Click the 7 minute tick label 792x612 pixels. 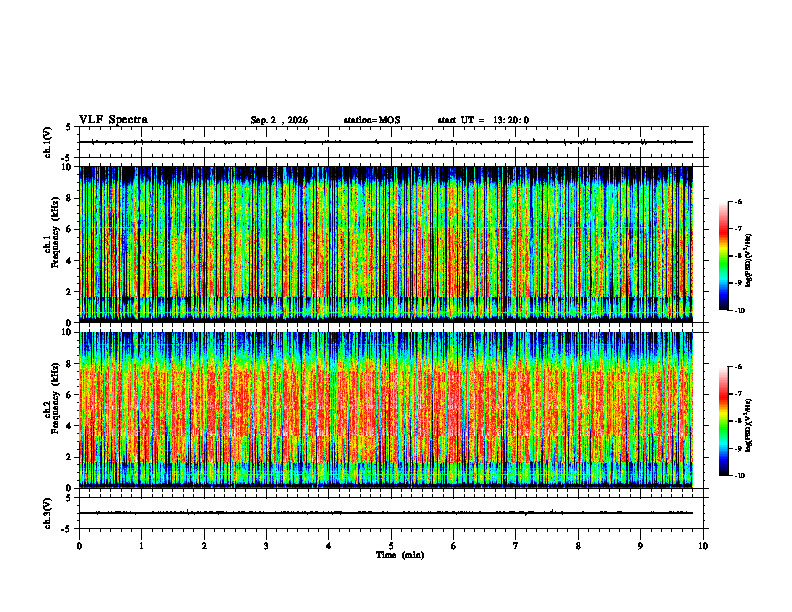click(x=516, y=546)
